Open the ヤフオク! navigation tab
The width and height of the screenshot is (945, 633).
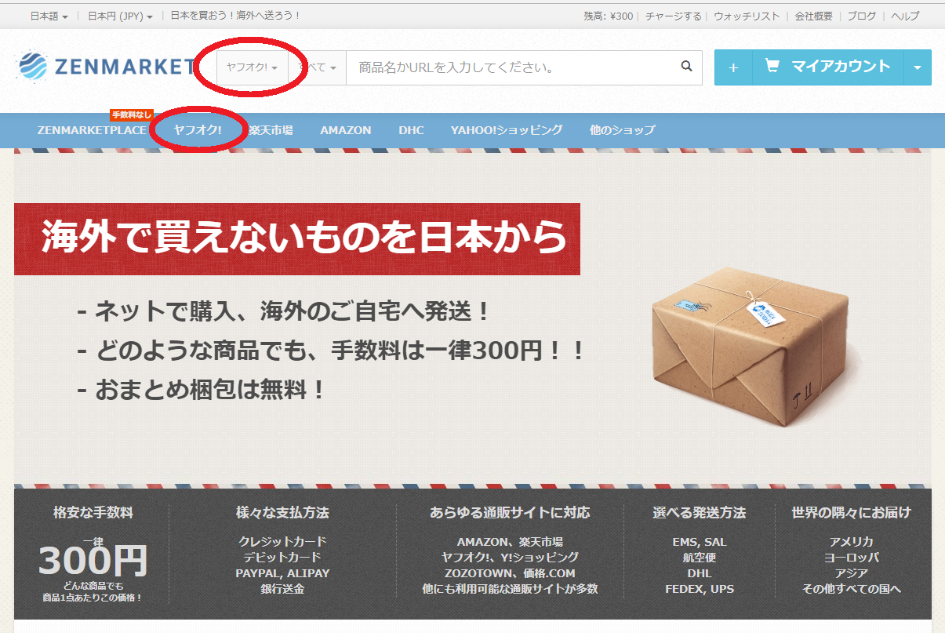pos(198,130)
